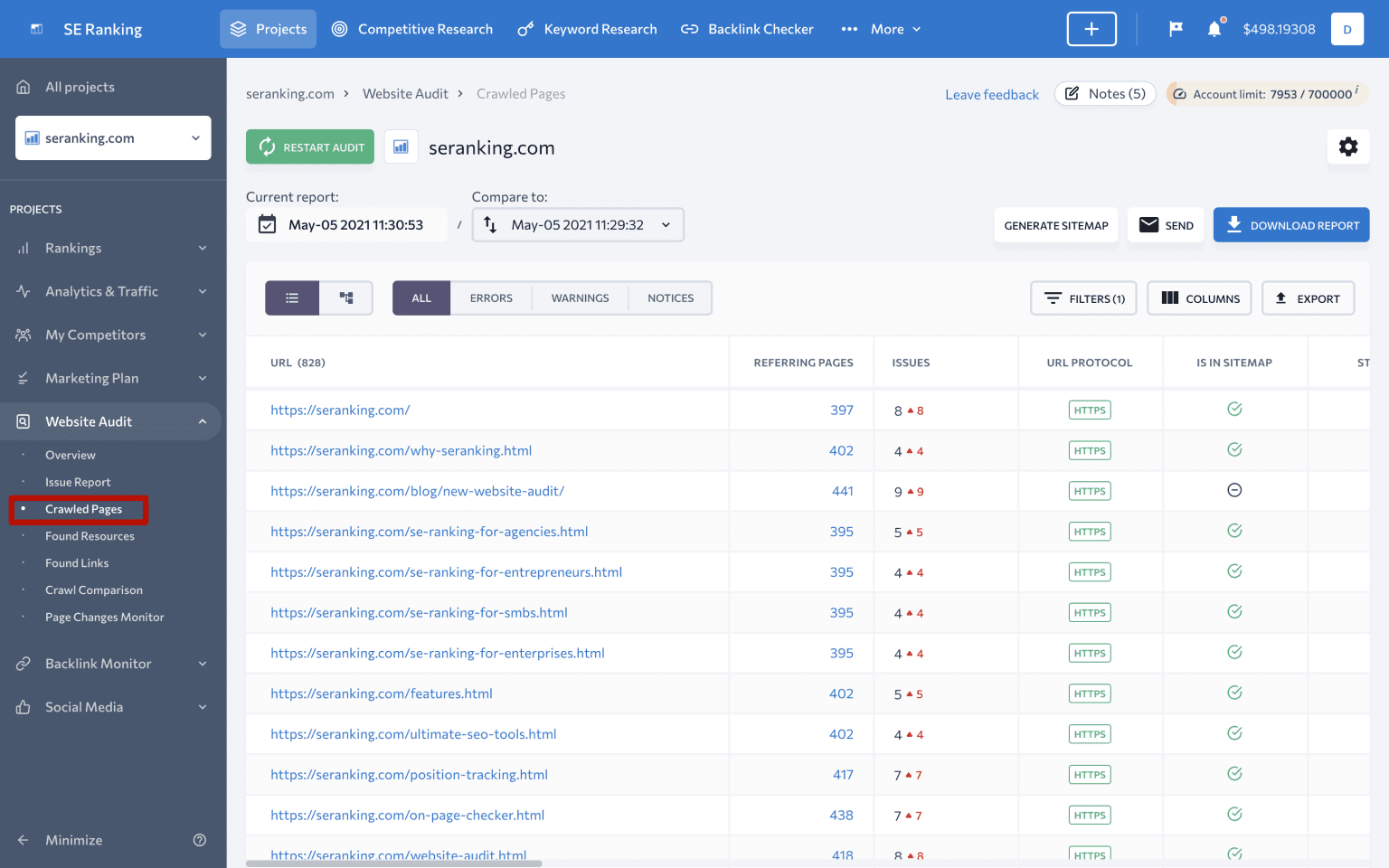1389x868 pixels.
Task: Switch to tree view icon next to list view
Action: 345,297
